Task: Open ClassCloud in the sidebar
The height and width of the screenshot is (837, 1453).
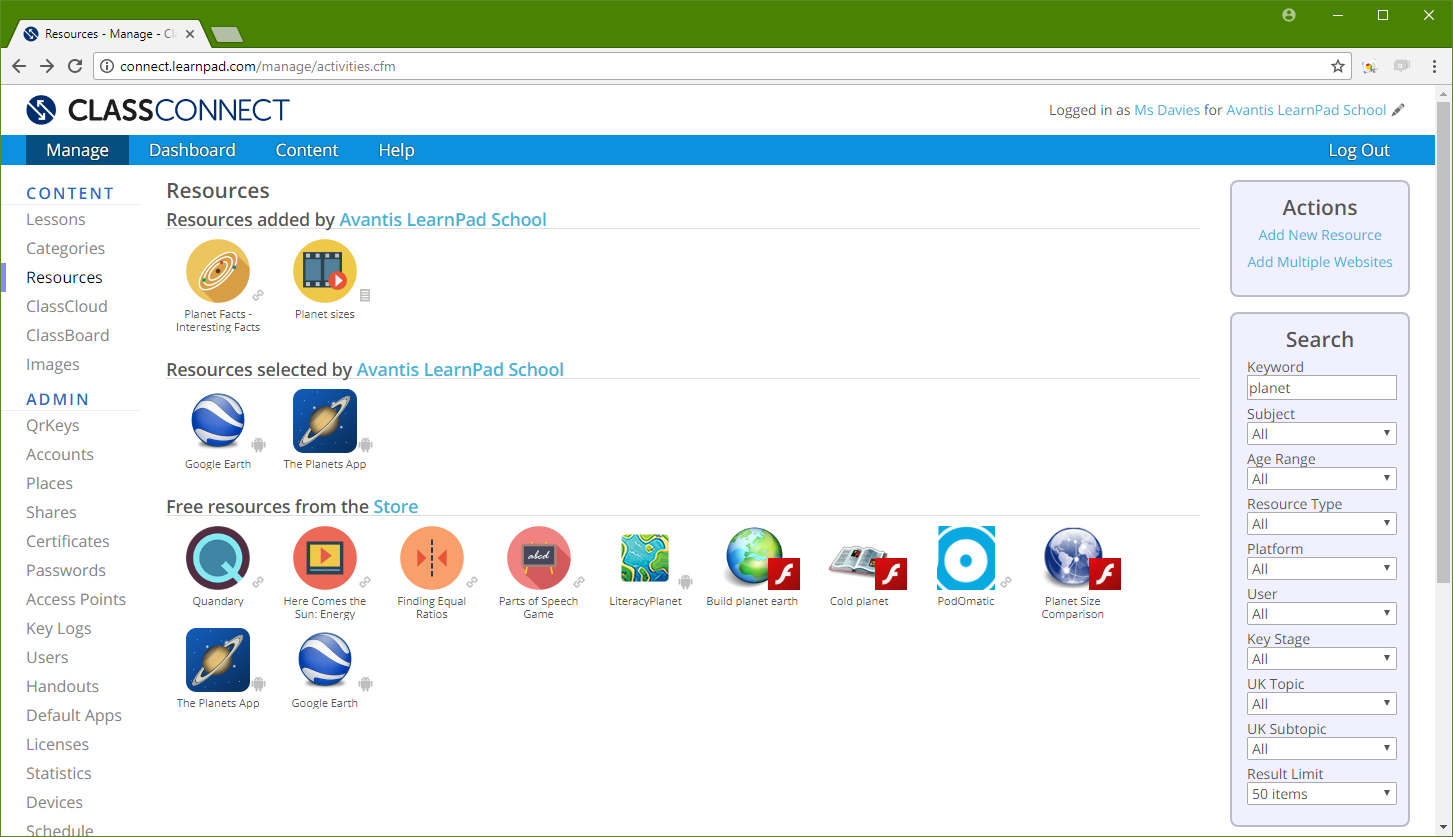Action: tap(67, 307)
